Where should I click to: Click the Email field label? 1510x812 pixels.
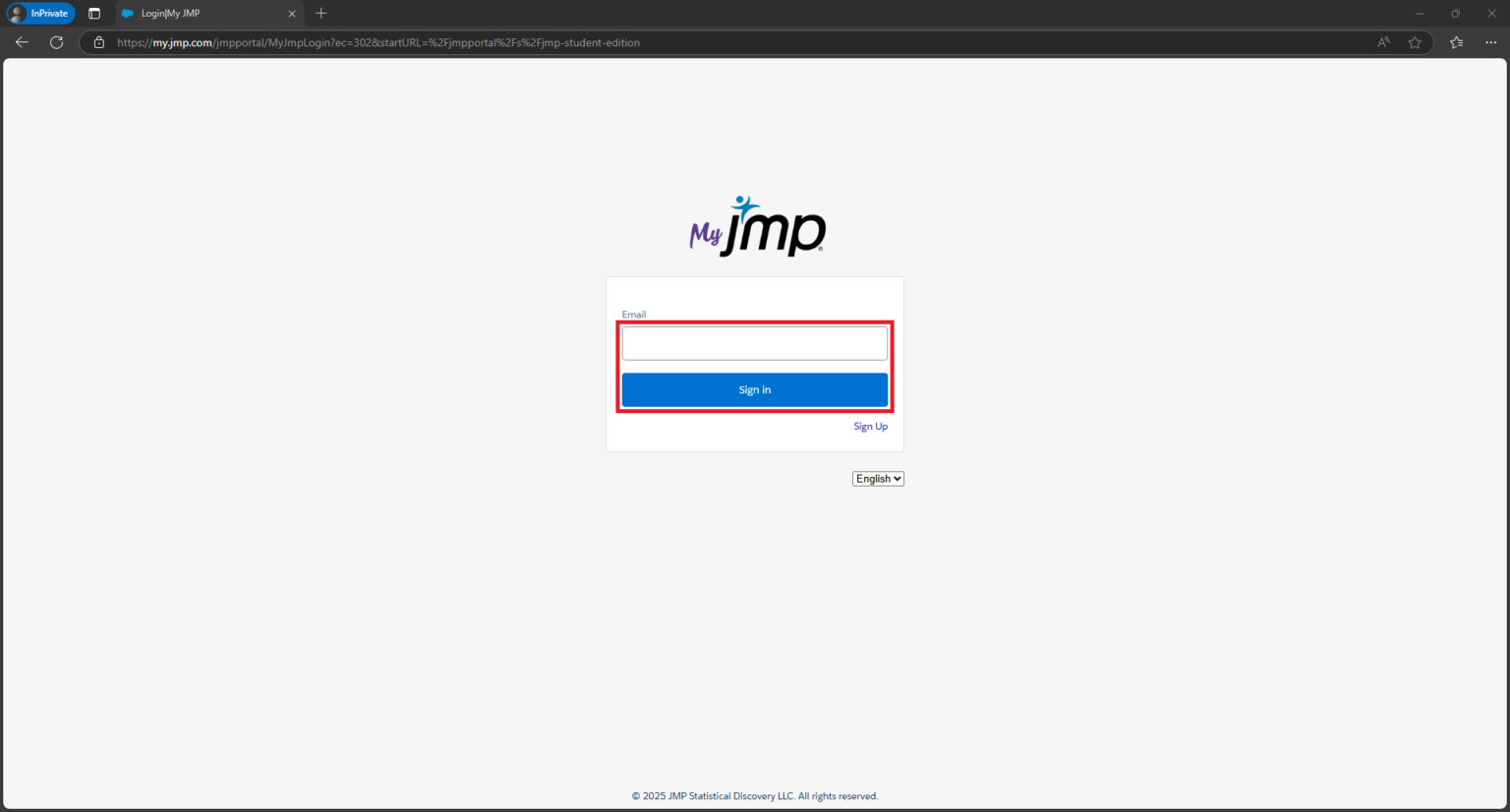[633, 315]
